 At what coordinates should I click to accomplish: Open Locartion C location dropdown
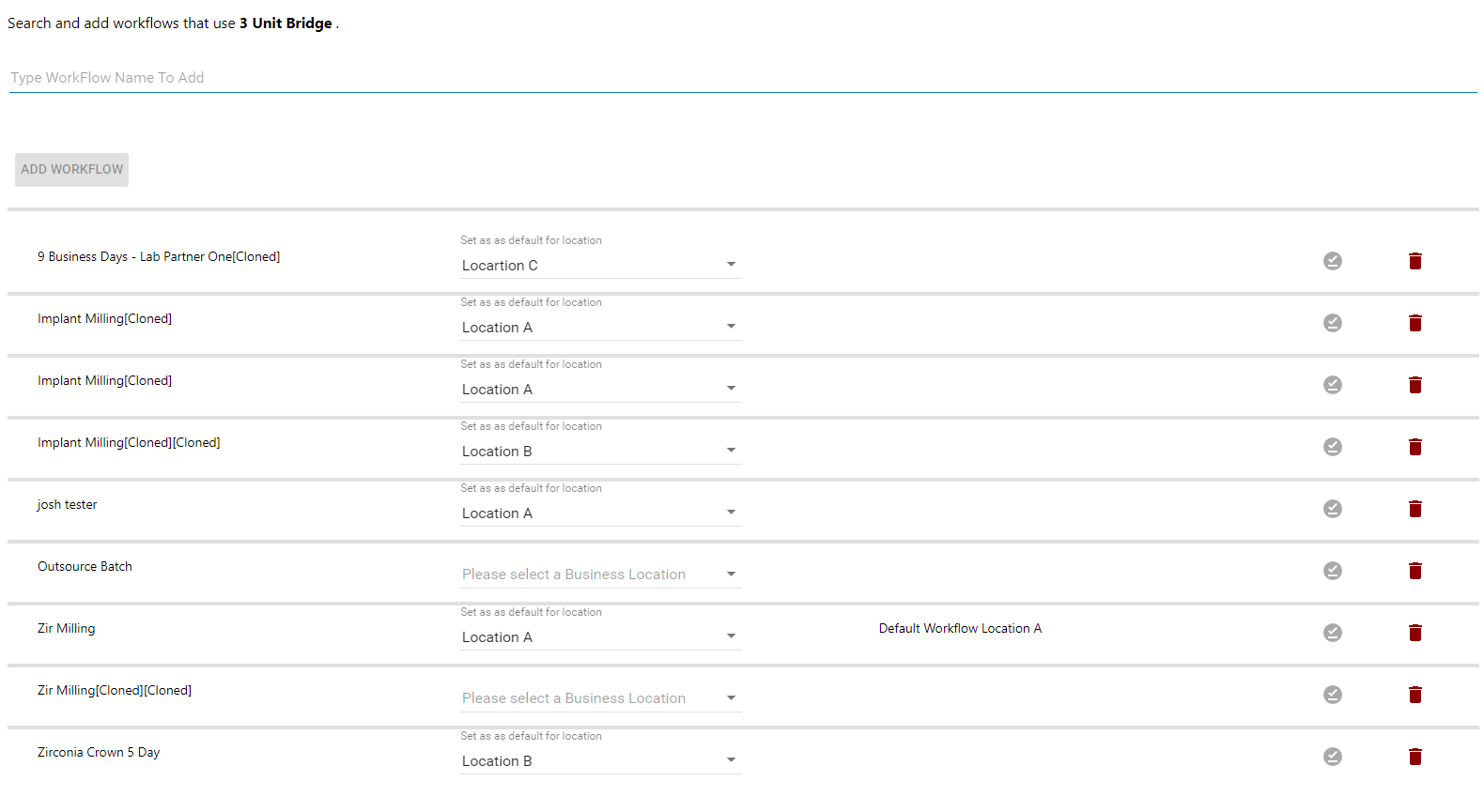coord(600,266)
